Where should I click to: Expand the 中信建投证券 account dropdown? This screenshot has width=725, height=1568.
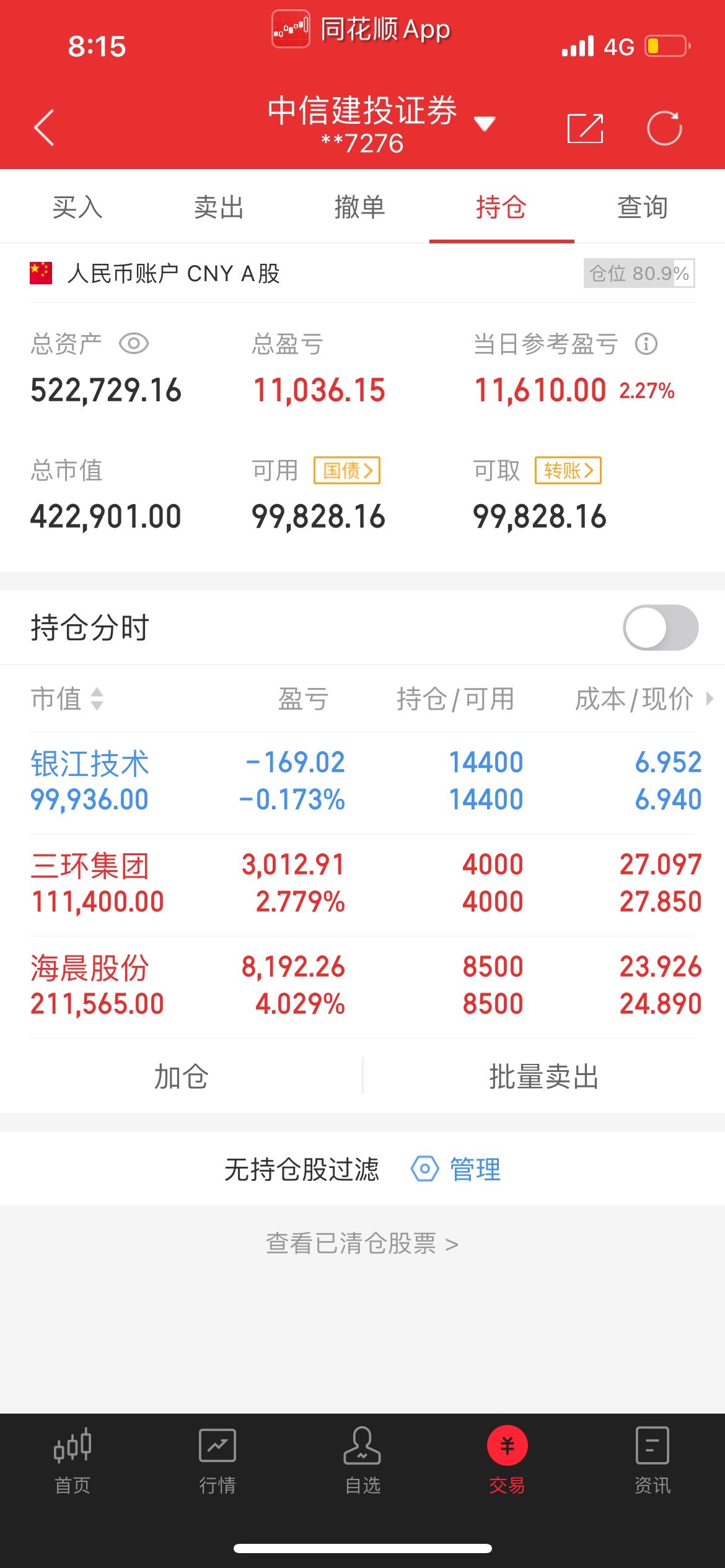point(484,124)
